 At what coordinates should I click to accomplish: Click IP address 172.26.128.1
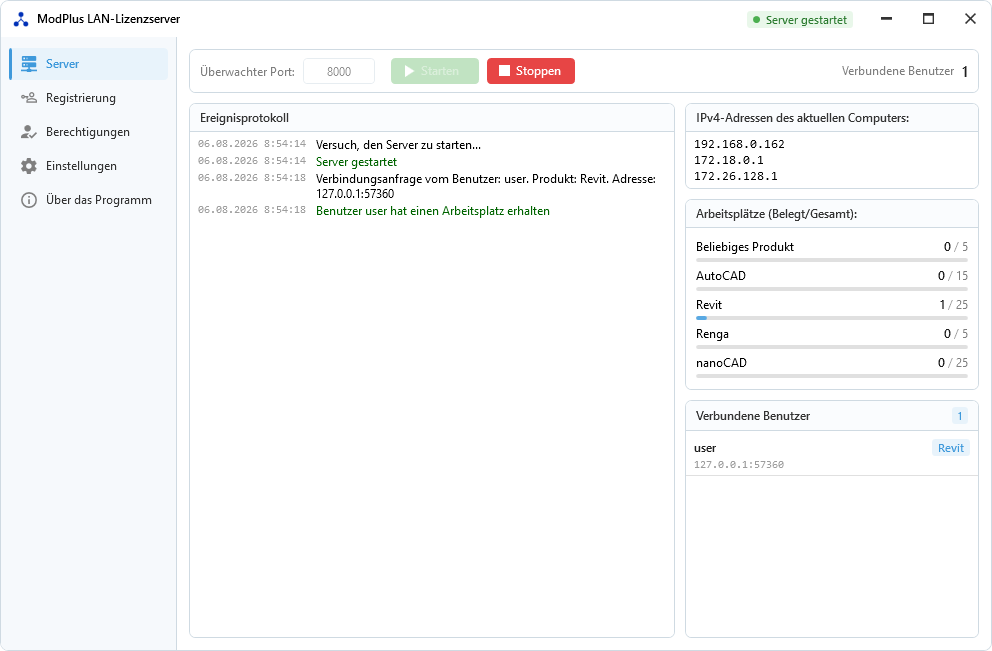pos(736,177)
